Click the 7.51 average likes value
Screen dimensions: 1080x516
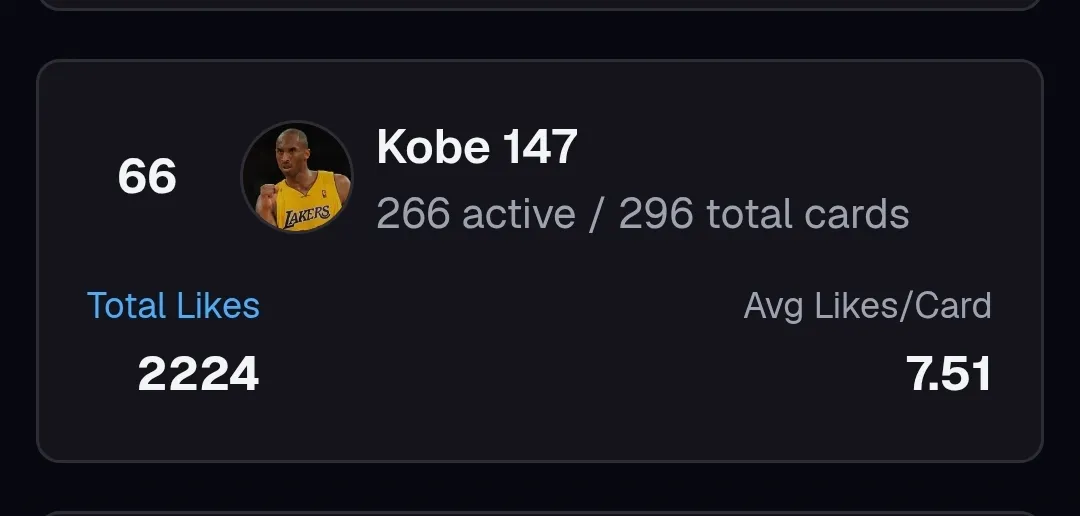click(x=948, y=374)
